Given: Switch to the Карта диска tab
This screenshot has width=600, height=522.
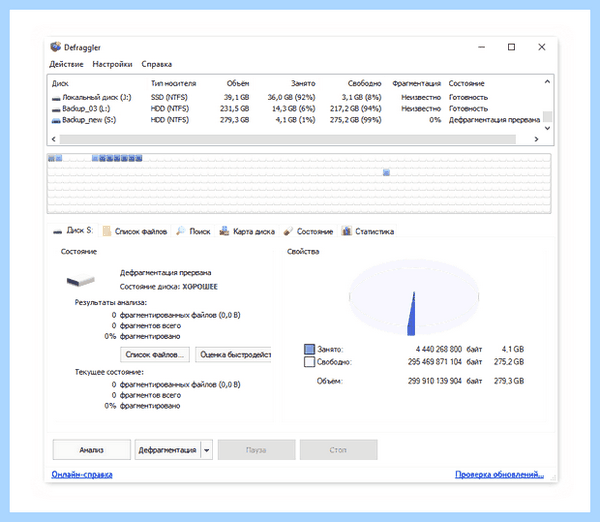Looking at the screenshot, I should tap(247, 231).
